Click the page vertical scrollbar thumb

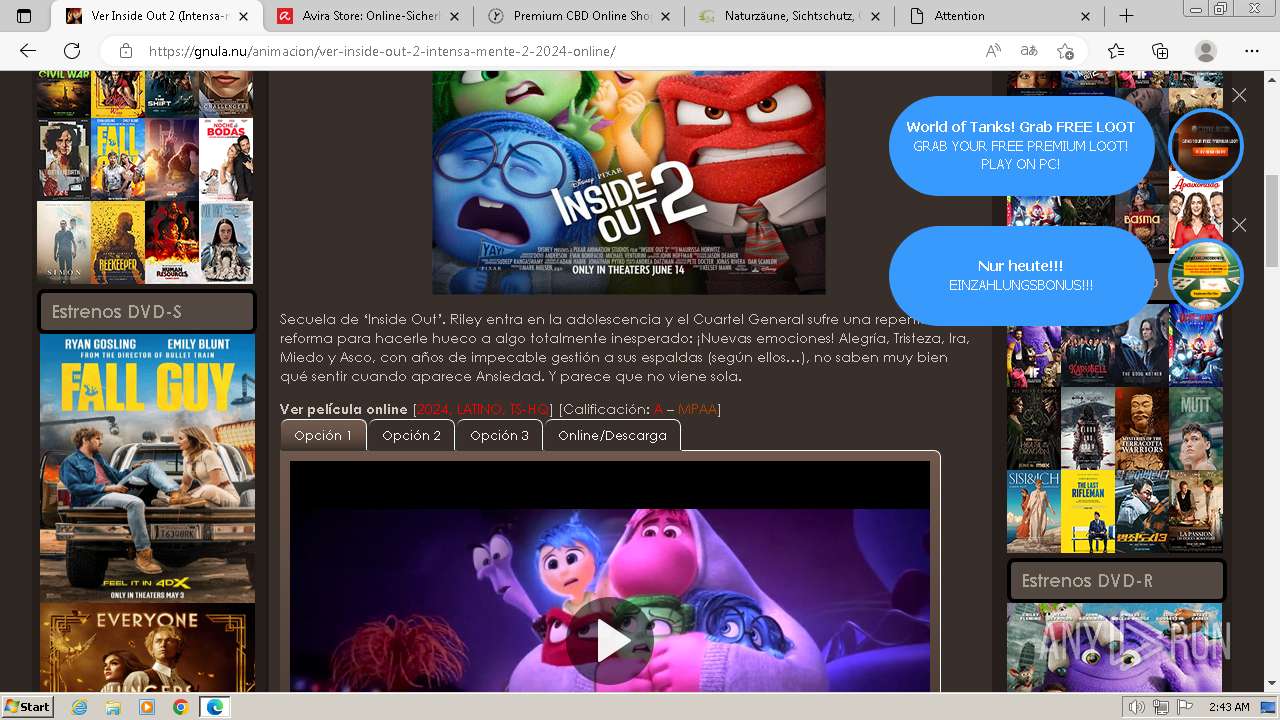click(1271, 221)
